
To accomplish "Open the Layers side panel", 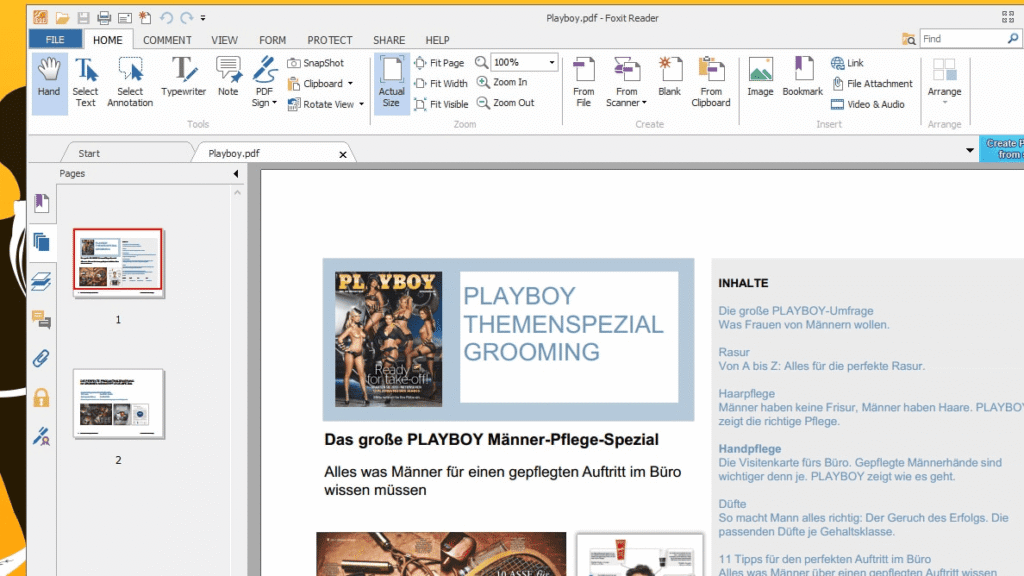I will pos(41,281).
